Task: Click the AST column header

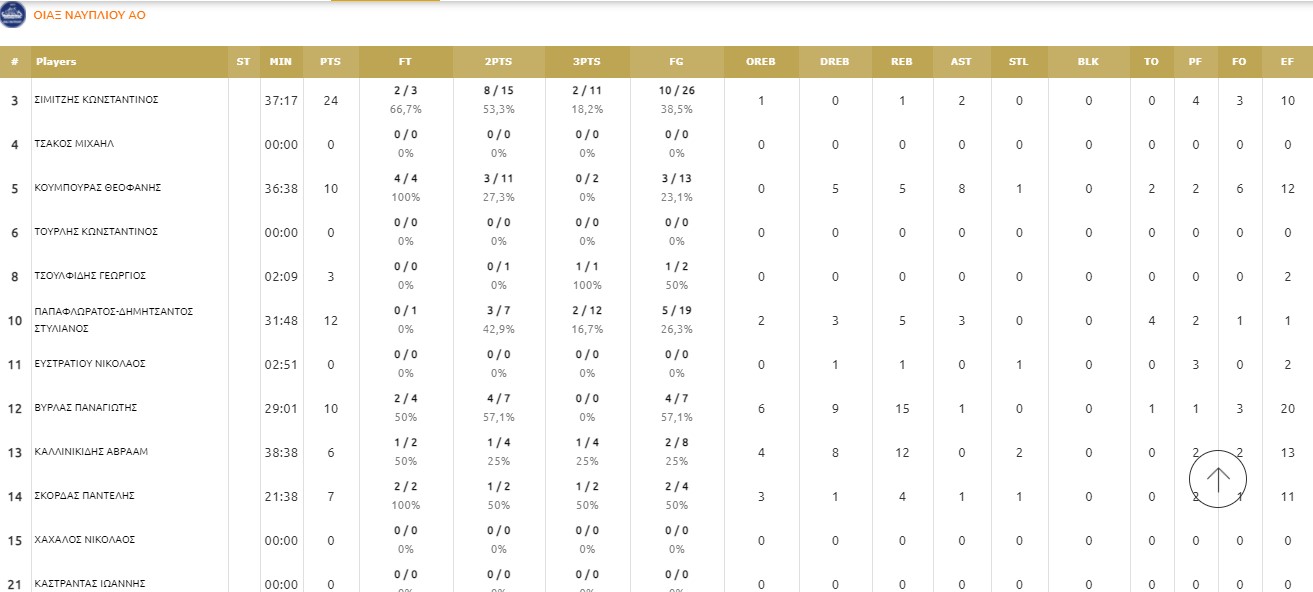Action: (x=960, y=62)
